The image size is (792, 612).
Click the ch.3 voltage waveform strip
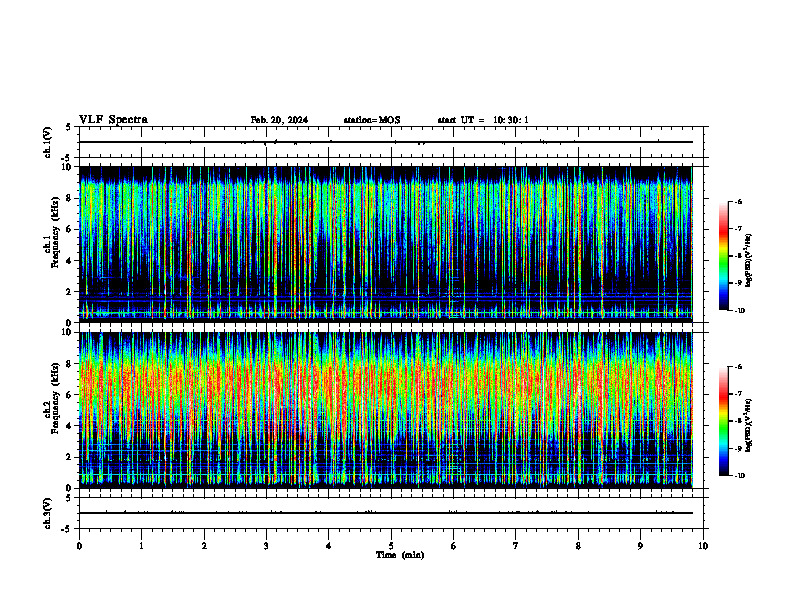pos(391,513)
